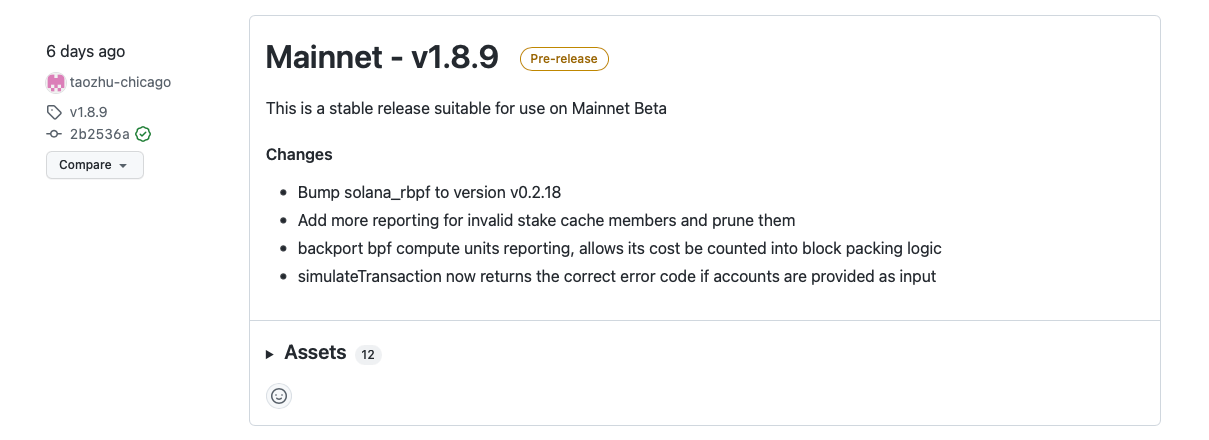Click the Changes heading
Image resolution: width=1209 pixels, height=440 pixels.
coord(299,155)
